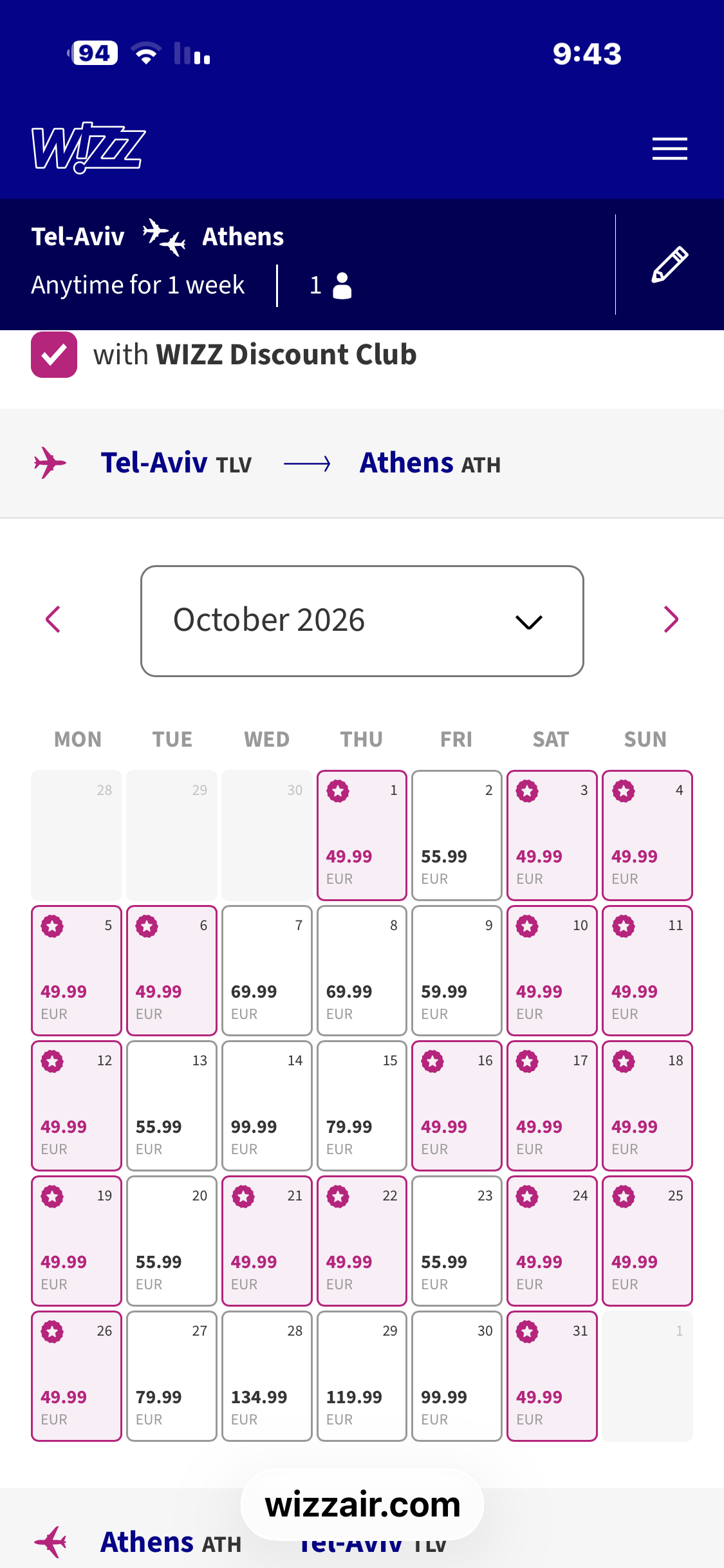Uncheck the WIZZ Discount Club checkbox
The width and height of the screenshot is (724, 1568).
click(x=54, y=355)
